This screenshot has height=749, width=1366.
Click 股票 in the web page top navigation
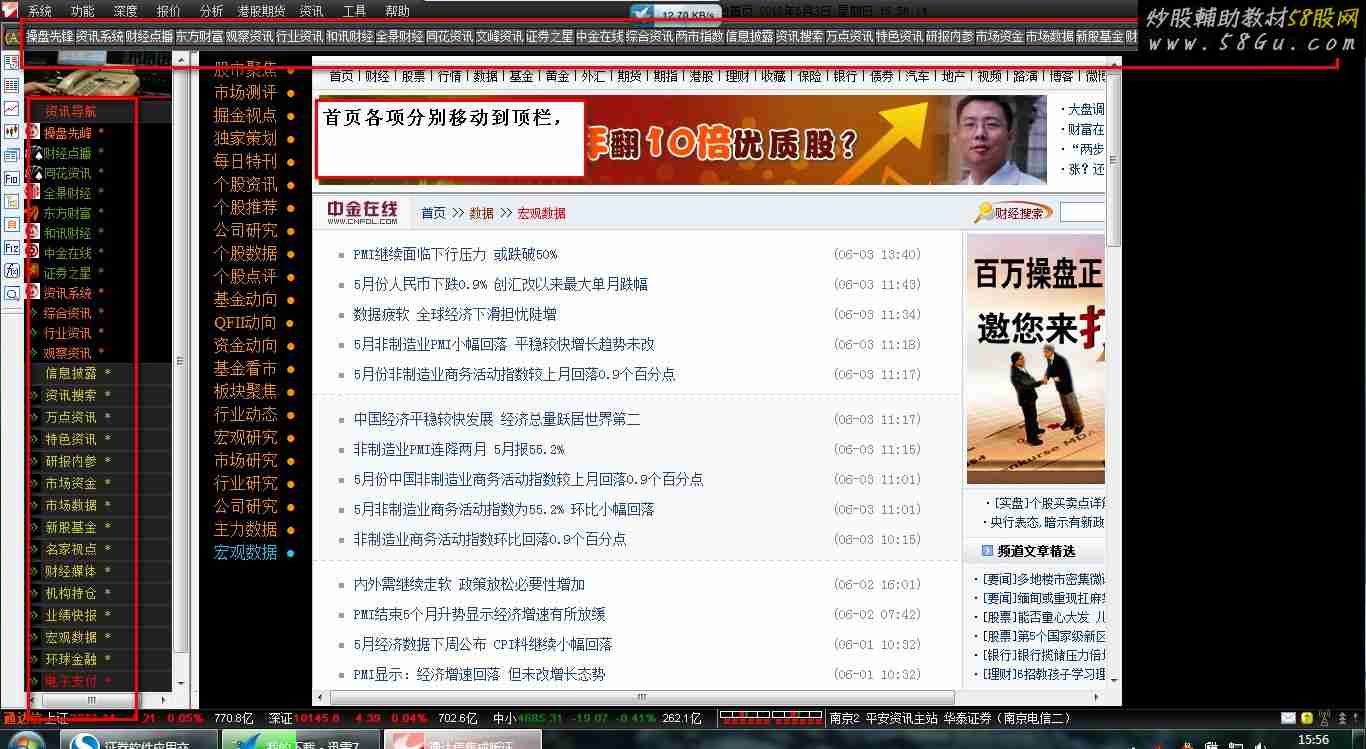[x=413, y=76]
